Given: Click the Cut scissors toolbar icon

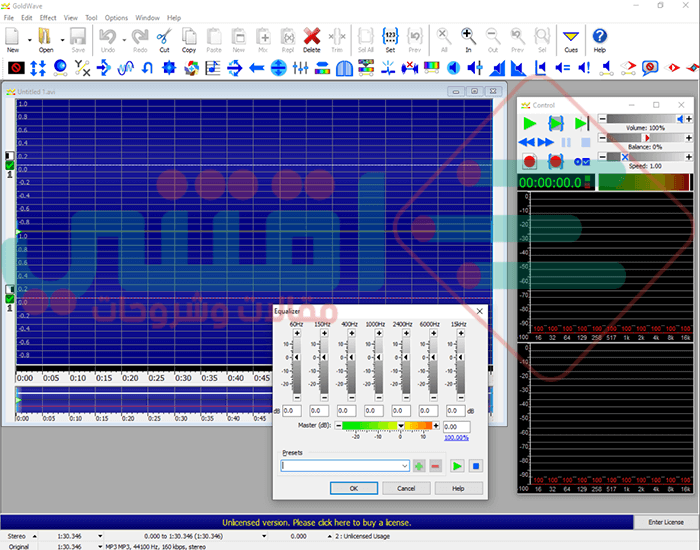Looking at the screenshot, I should tap(164, 40).
